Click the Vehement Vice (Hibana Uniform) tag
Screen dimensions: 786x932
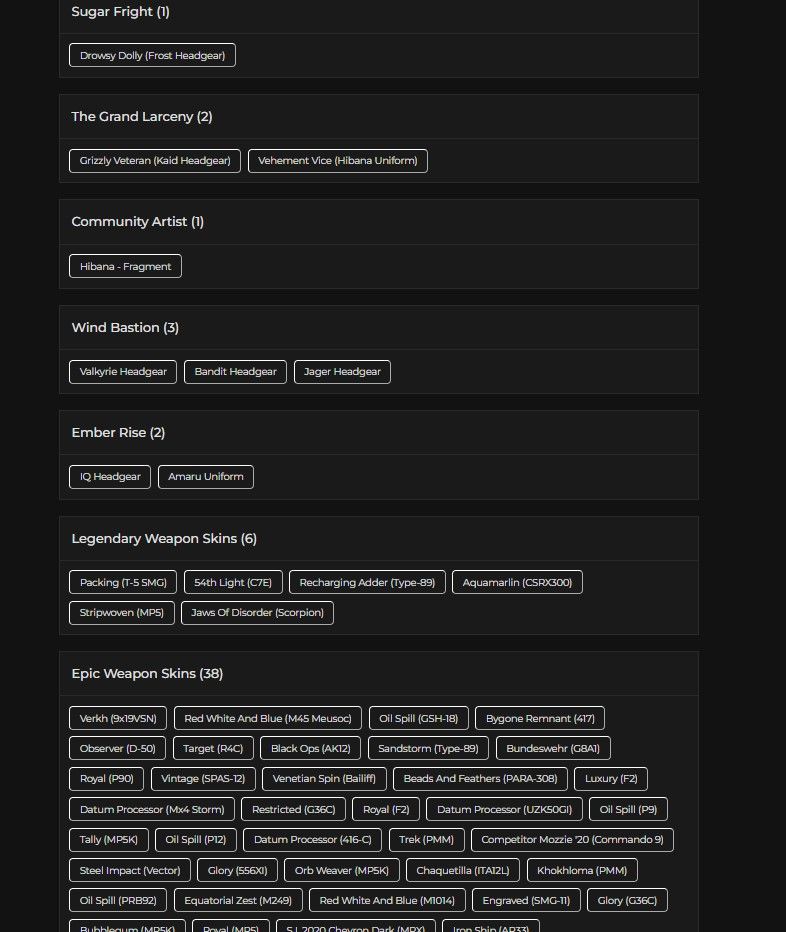click(x=338, y=160)
